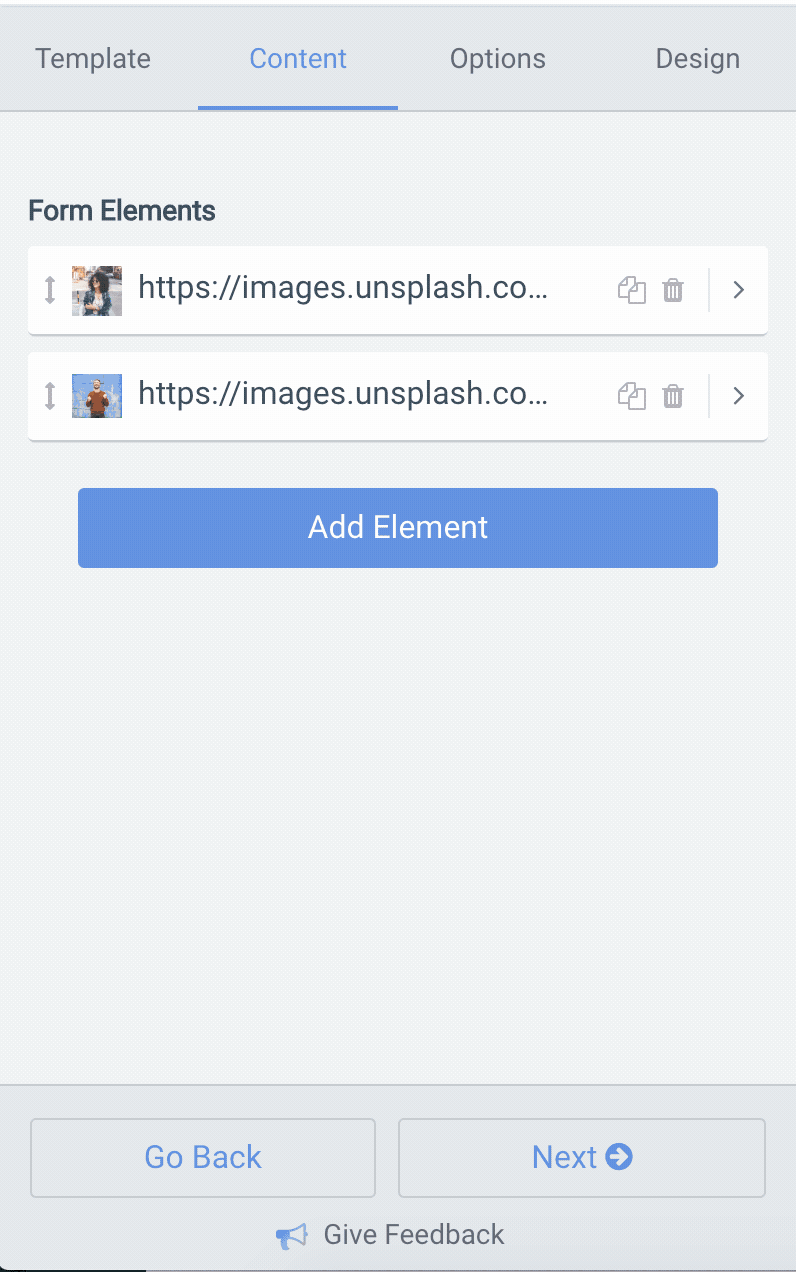Open the second element's unsplash URL text
Screen dimensions: 796x1272
343,394
